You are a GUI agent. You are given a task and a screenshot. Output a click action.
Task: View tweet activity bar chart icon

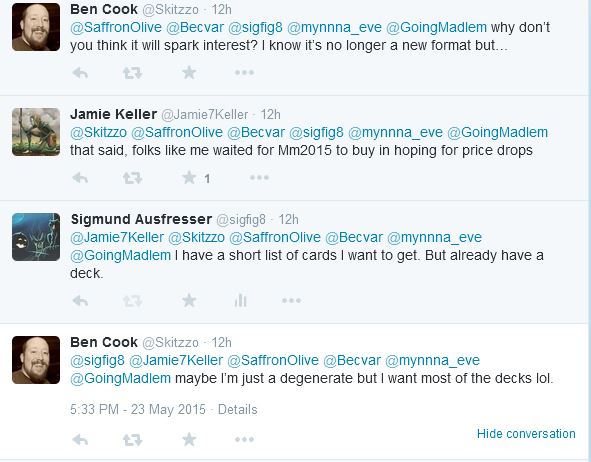[x=240, y=301]
